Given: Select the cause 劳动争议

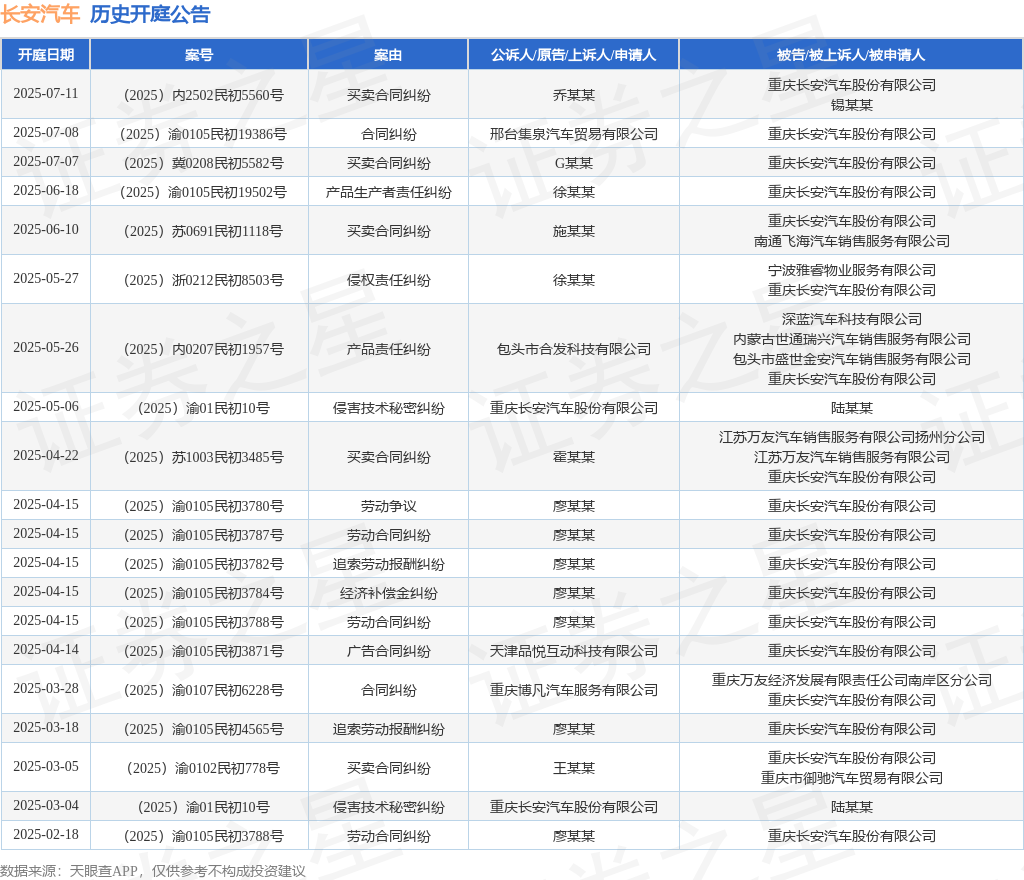Looking at the screenshot, I should [x=388, y=506].
